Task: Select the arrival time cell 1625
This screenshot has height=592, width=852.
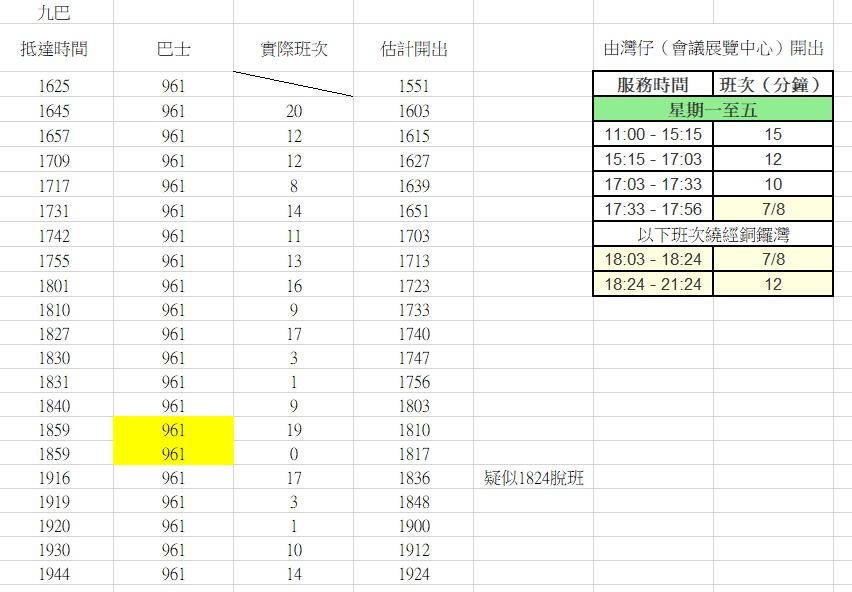Action: click(54, 86)
